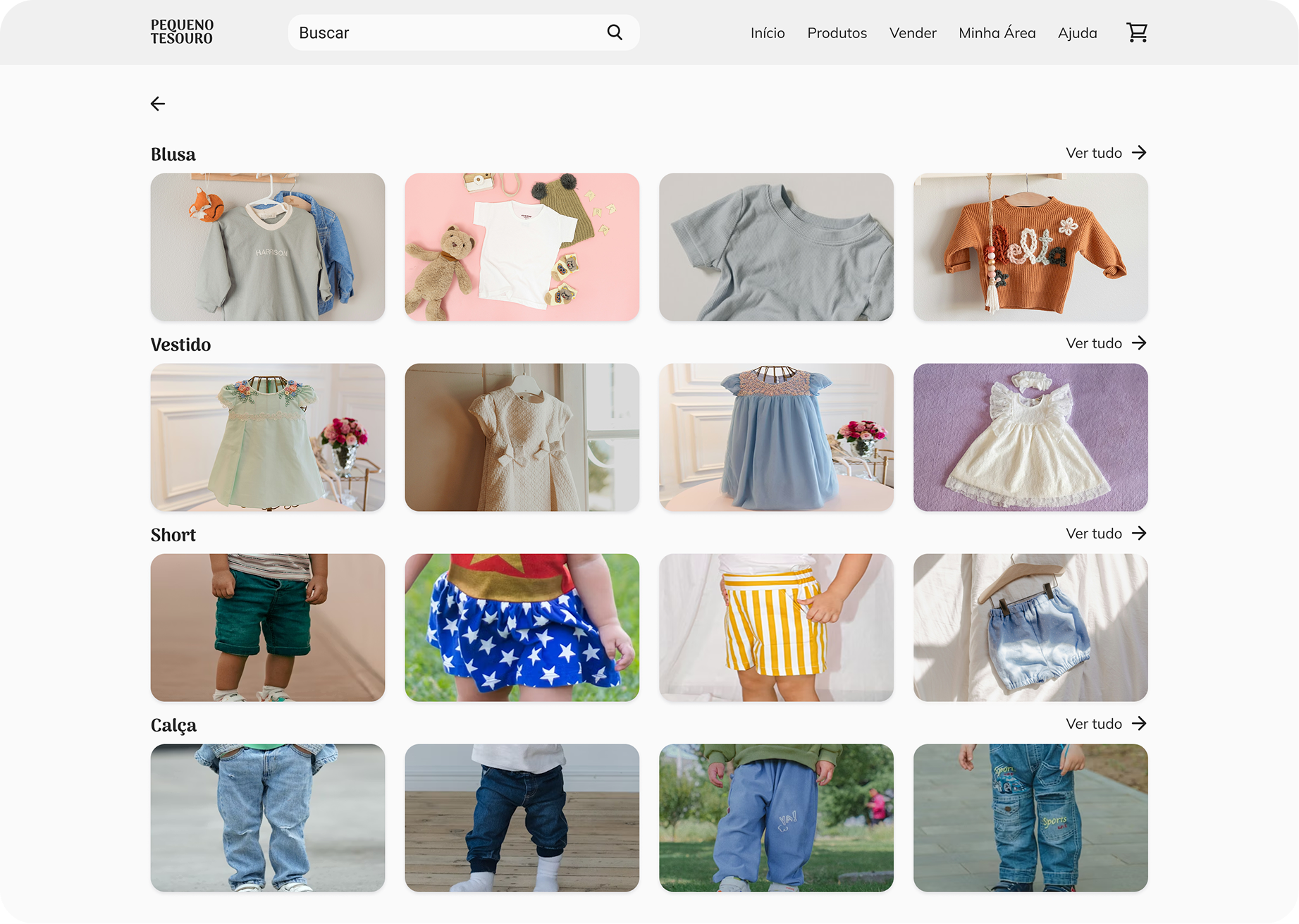The image size is (1299, 924).
Task: Open Minha Área in the navigation
Action: pos(997,33)
